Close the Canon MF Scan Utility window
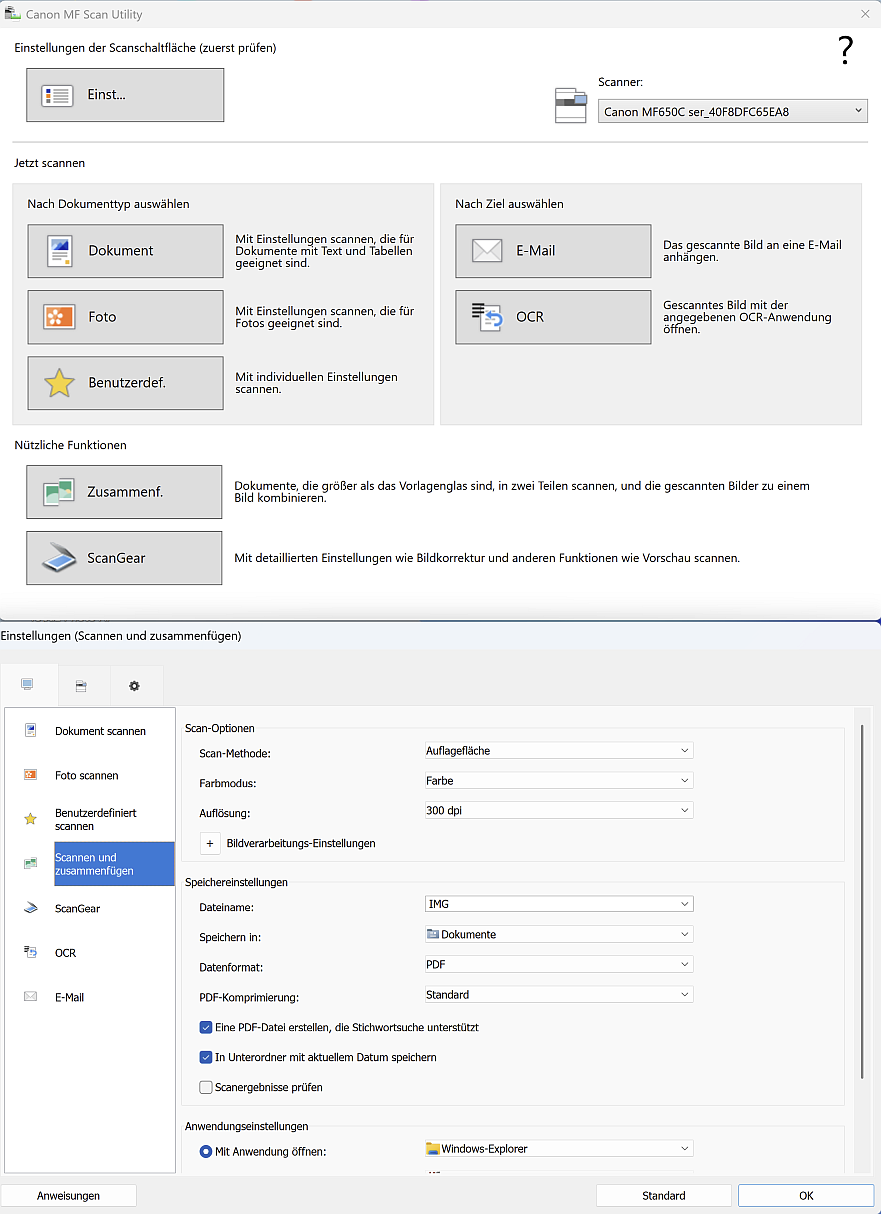The image size is (881, 1214). tap(864, 13)
